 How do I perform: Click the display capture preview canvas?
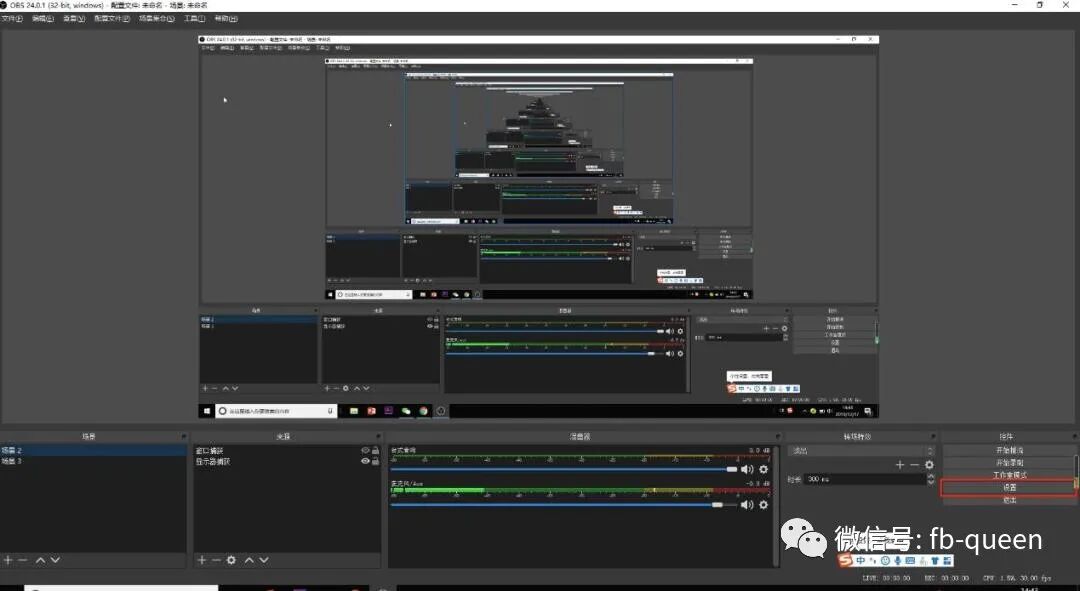539,226
